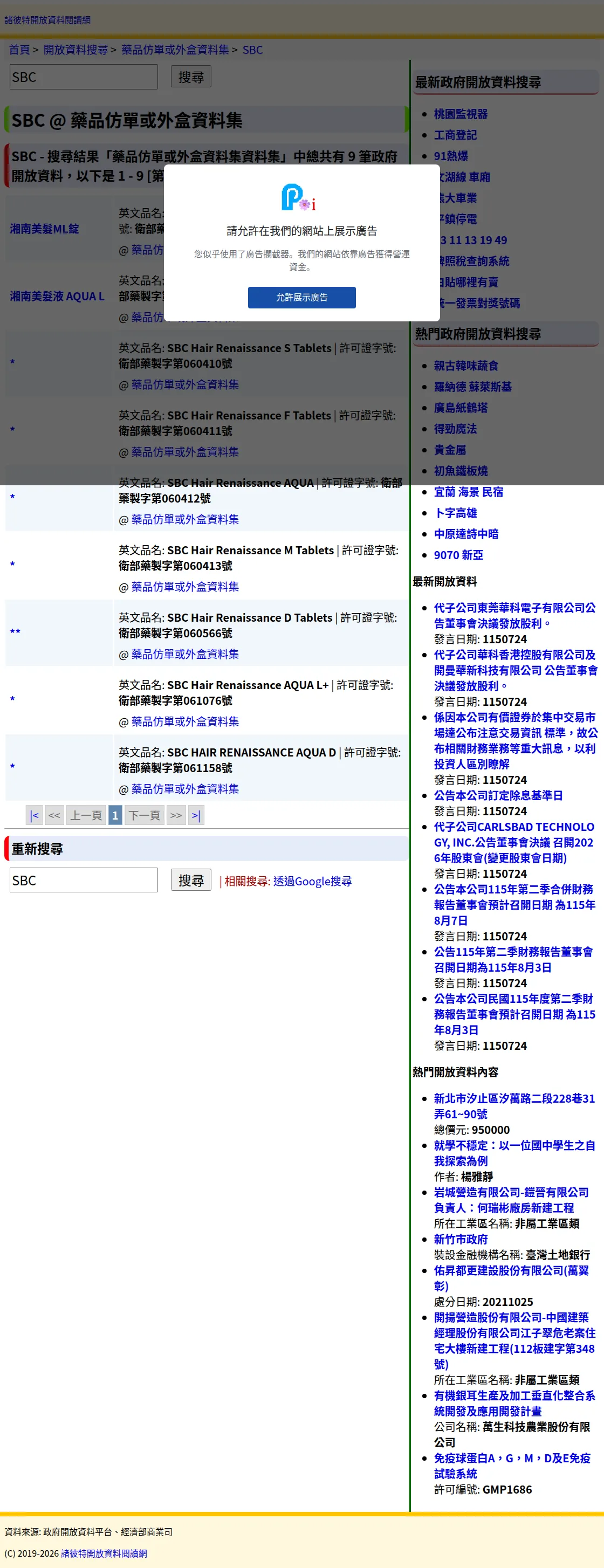Open 係因本公司有價證券 announcement link
Viewport: 604px width, 1568px height.
[516, 740]
